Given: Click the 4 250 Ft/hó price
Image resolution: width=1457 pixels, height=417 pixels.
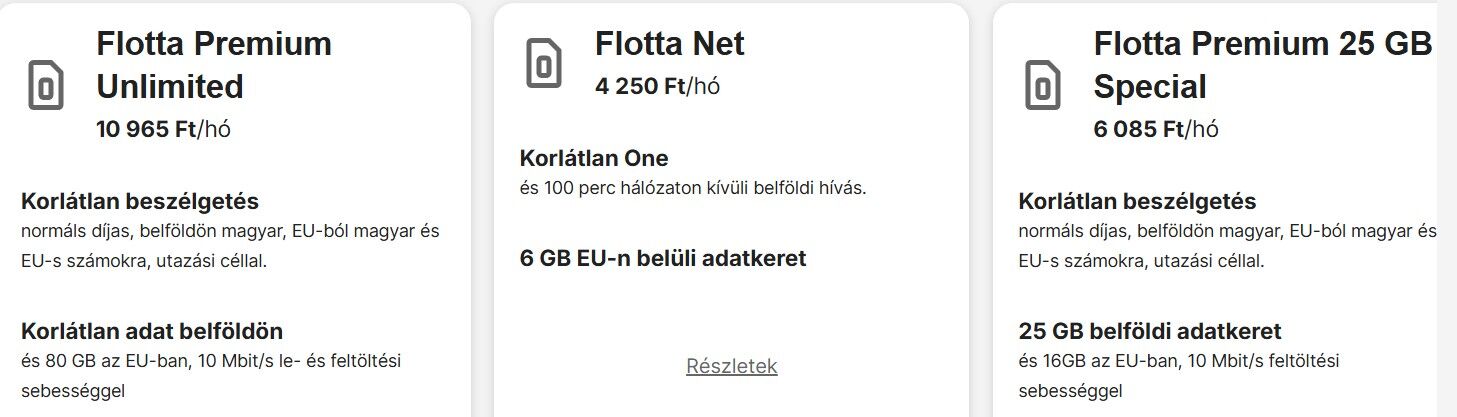Looking at the screenshot, I should pyautogui.click(x=657, y=86).
